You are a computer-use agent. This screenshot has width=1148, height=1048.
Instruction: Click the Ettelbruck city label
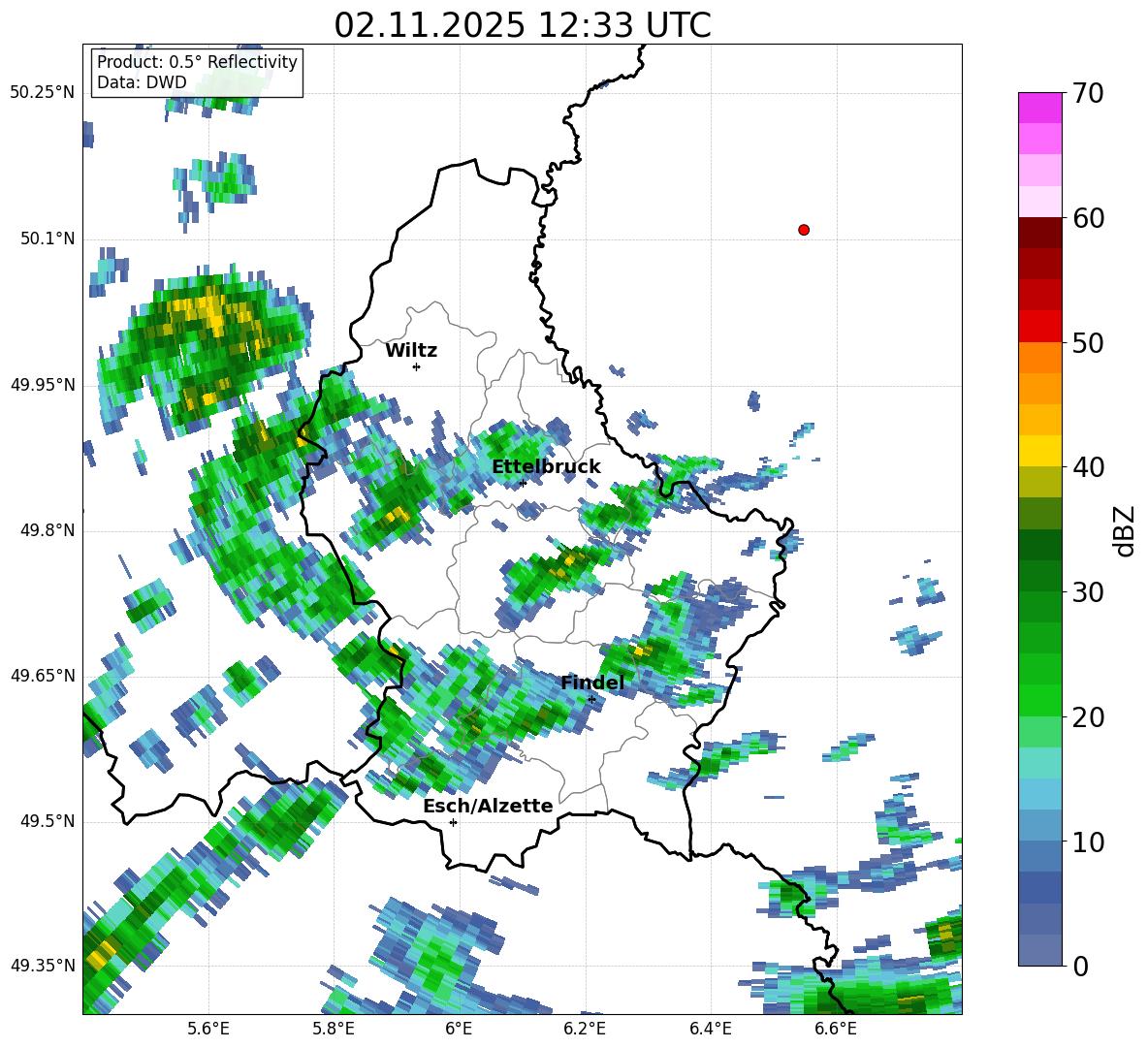pos(546,467)
